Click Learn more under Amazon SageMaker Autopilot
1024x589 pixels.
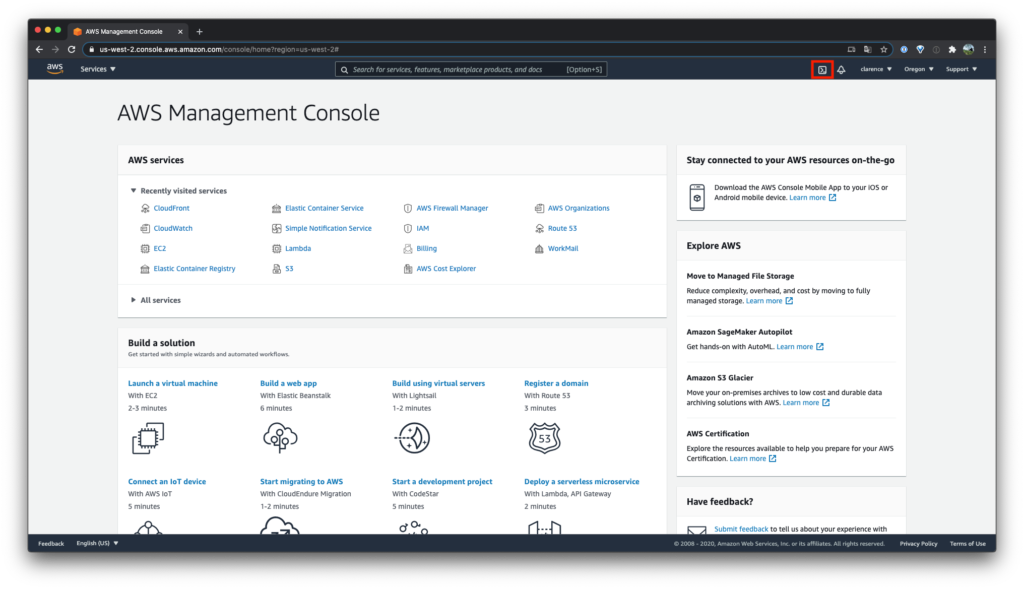pyautogui.click(x=795, y=347)
